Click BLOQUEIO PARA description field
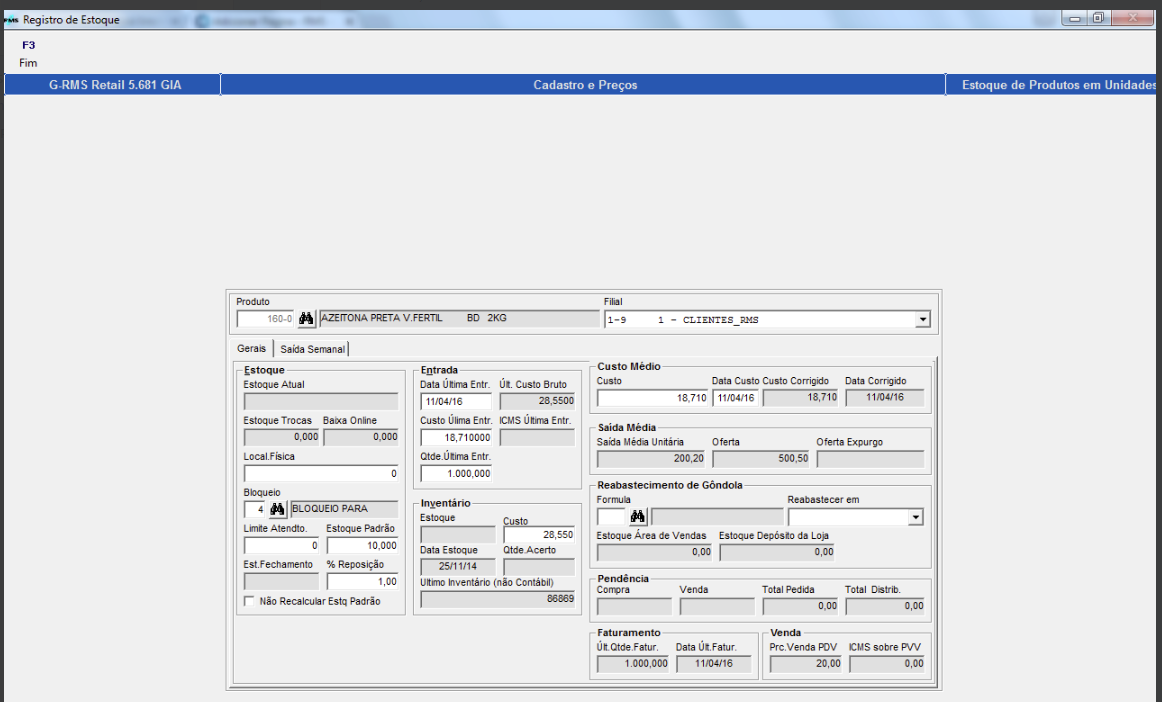 tap(345, 509)
